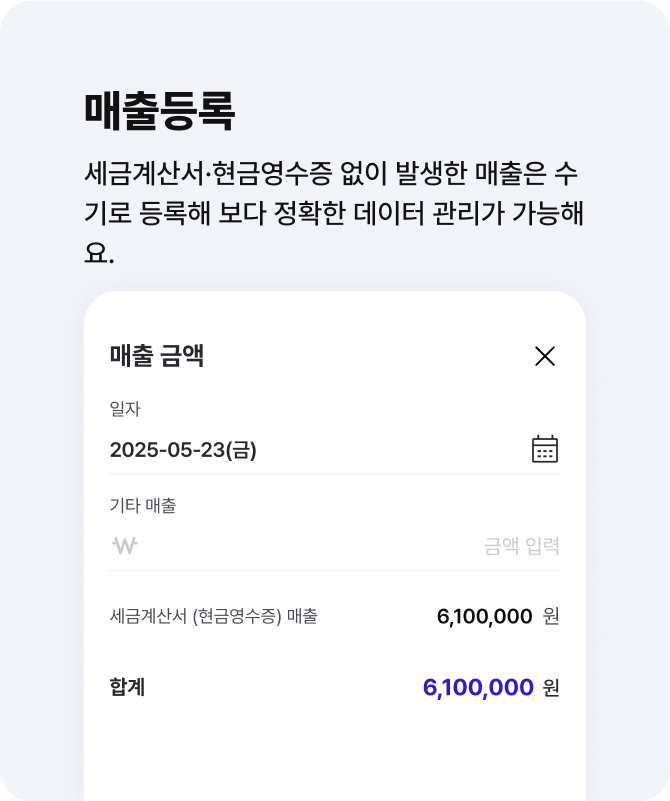The width and height of the screenshot is (670, 801).
Task: Click the 매출등록 page heading
Action: click(x=160, y=111)
